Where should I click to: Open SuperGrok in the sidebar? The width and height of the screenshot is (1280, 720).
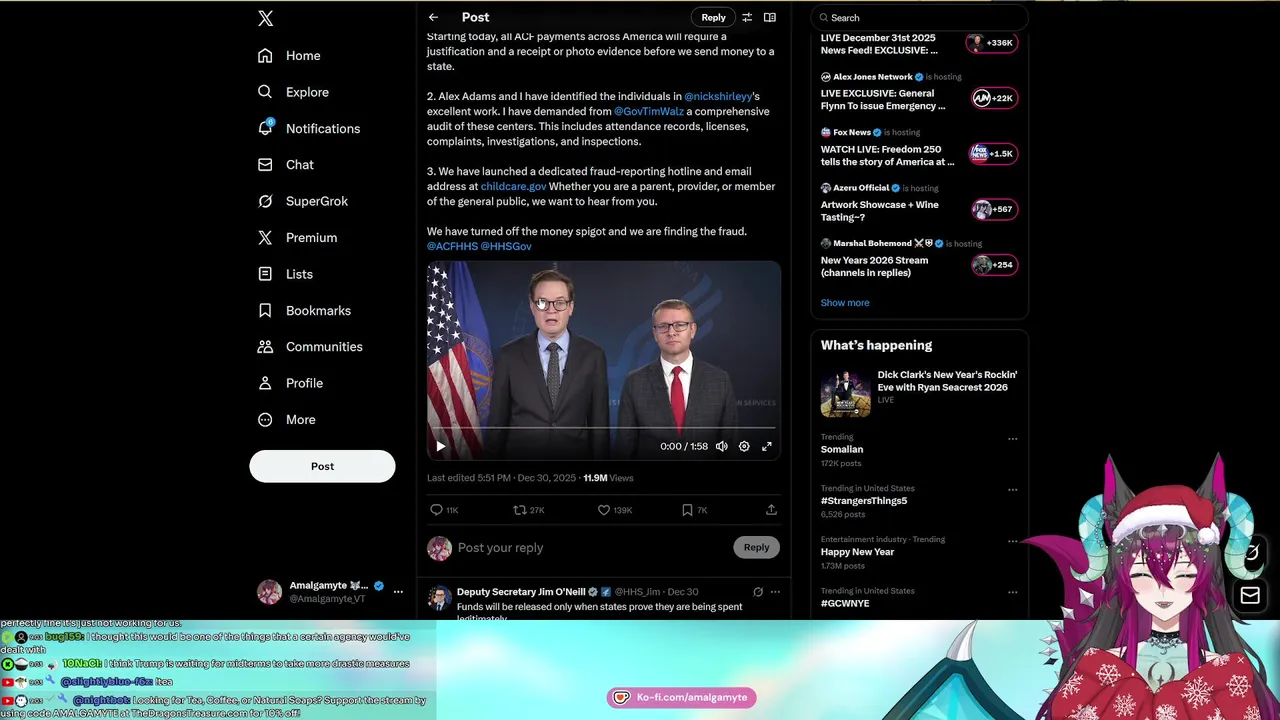tap(303, 201)
